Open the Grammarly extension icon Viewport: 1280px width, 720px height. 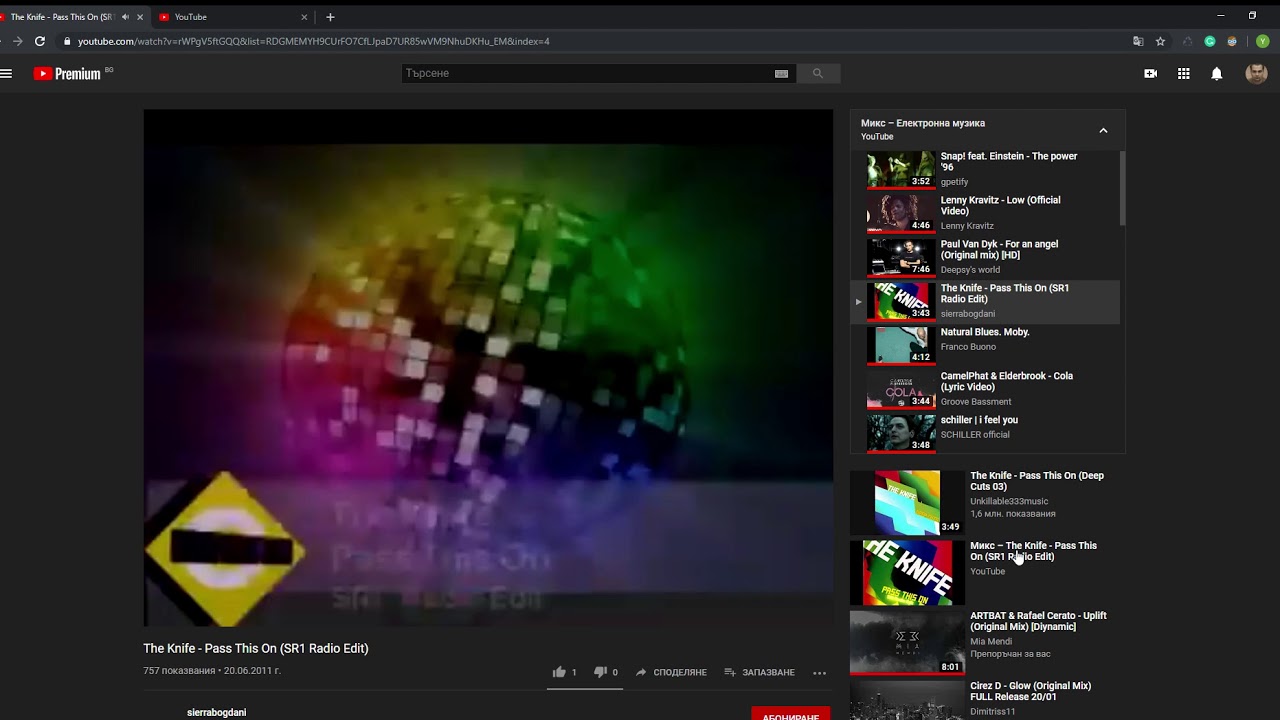click(1209, 41)
